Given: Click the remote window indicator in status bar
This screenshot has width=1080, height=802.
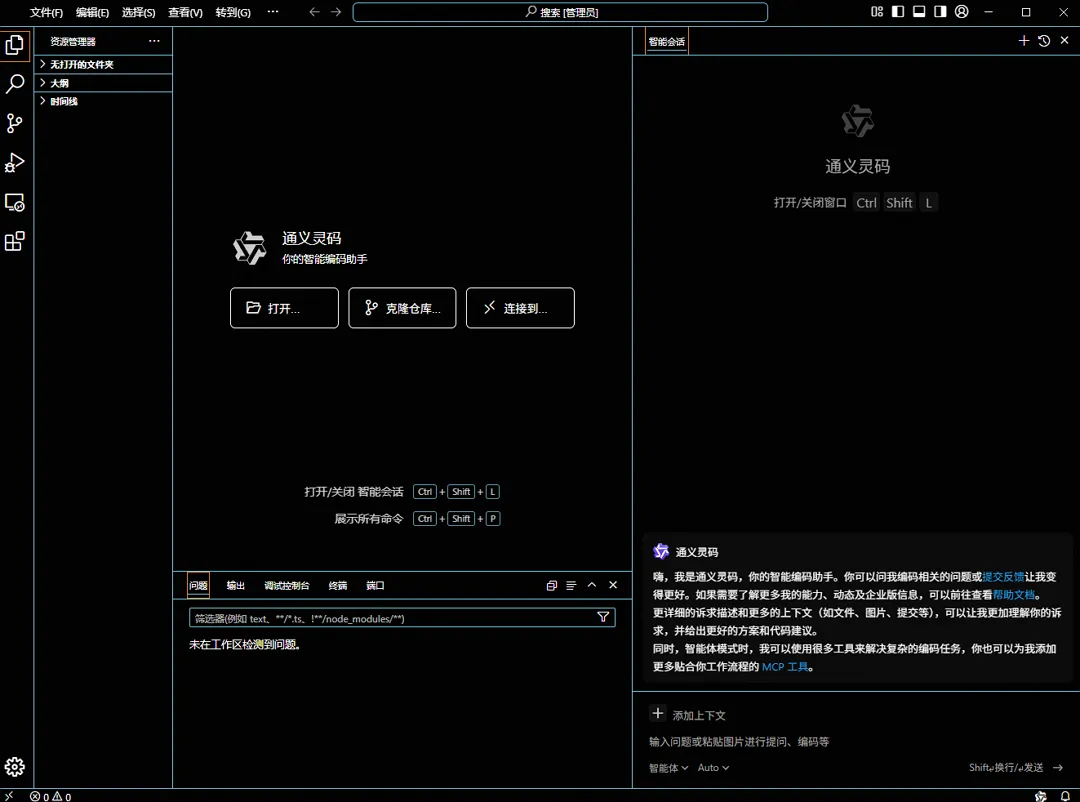Looking at the screenshot, I should pos(9,796).
